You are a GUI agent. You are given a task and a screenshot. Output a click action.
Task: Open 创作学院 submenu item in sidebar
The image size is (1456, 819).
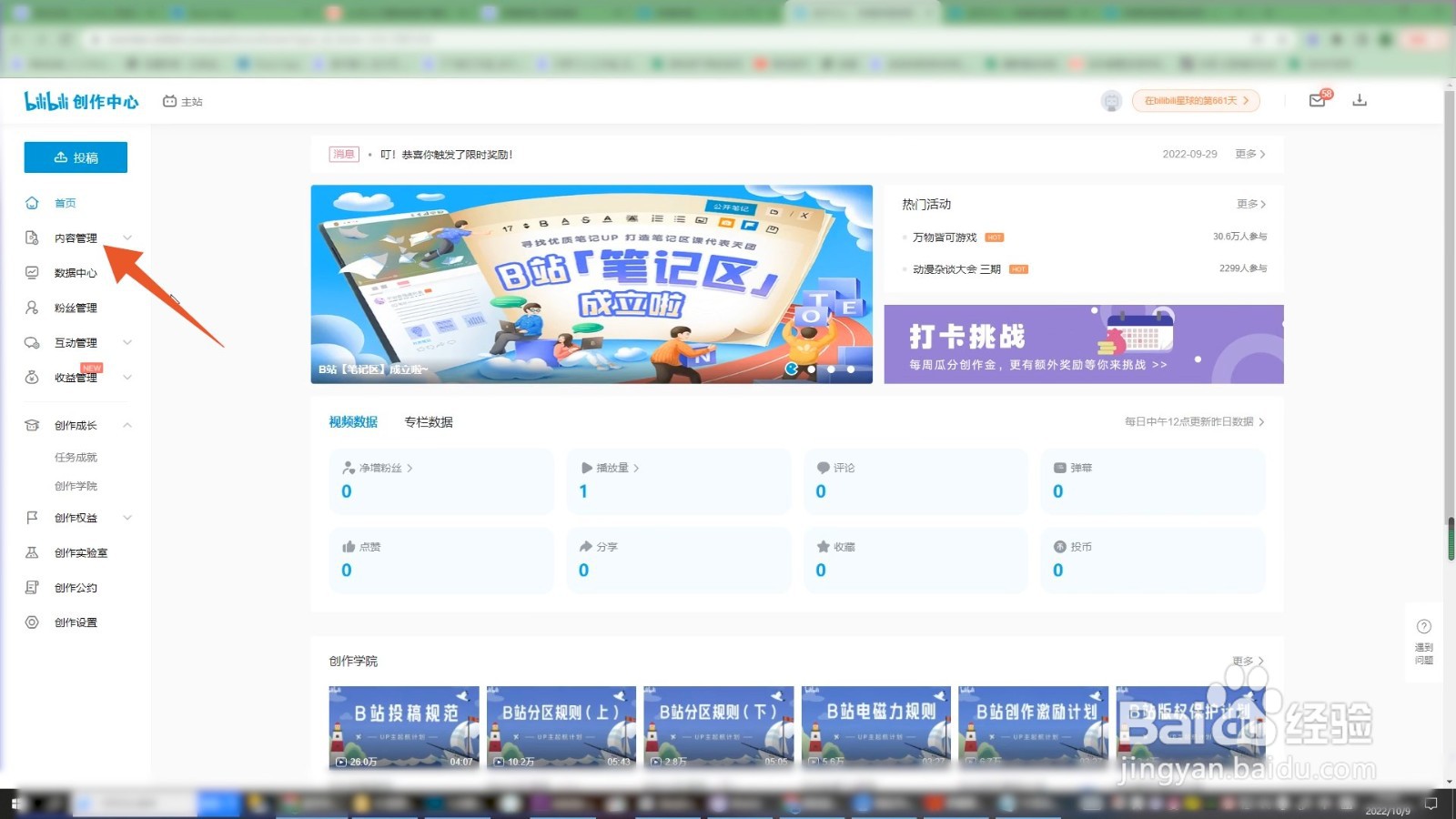tap(76, 486)
